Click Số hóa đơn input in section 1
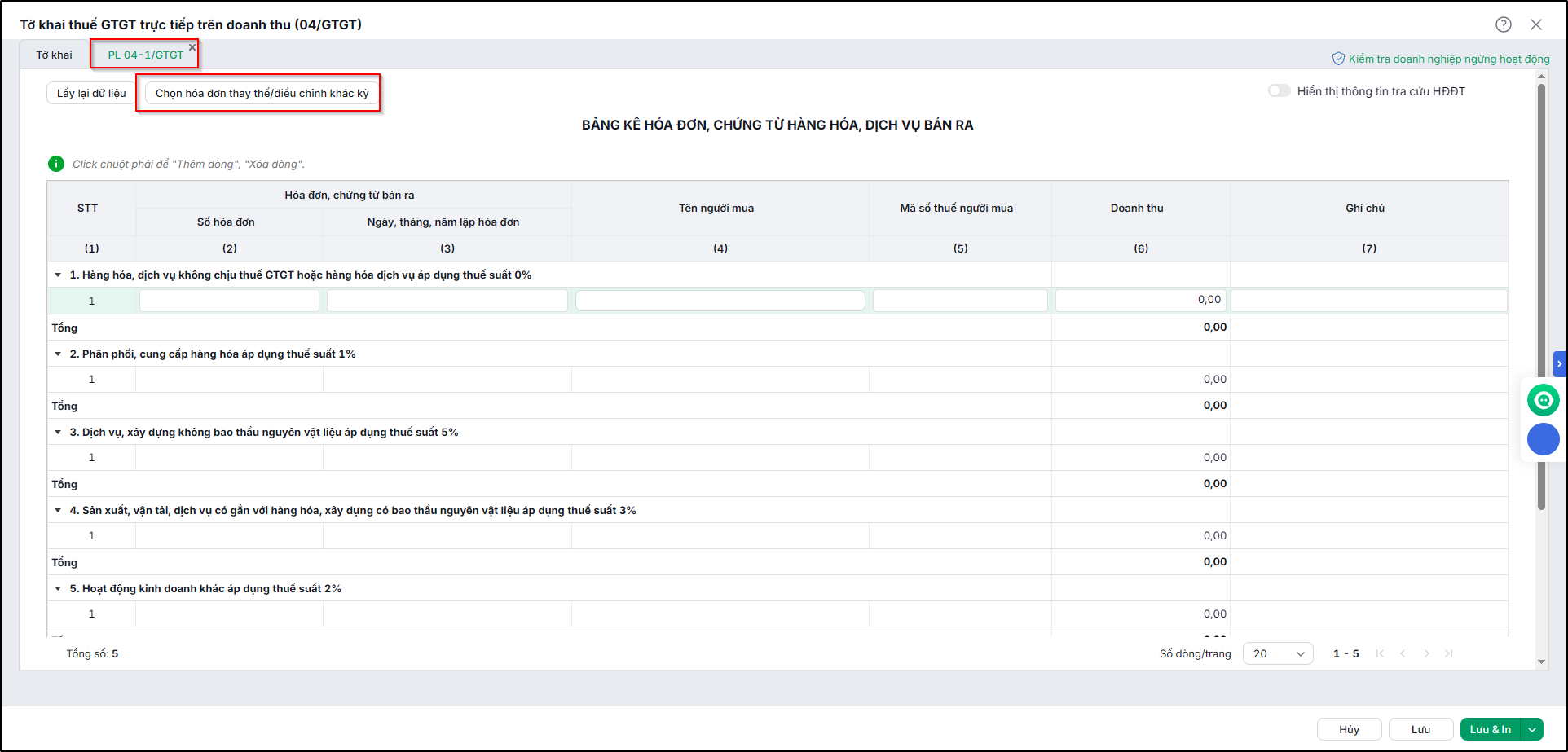 coord(229,301)
